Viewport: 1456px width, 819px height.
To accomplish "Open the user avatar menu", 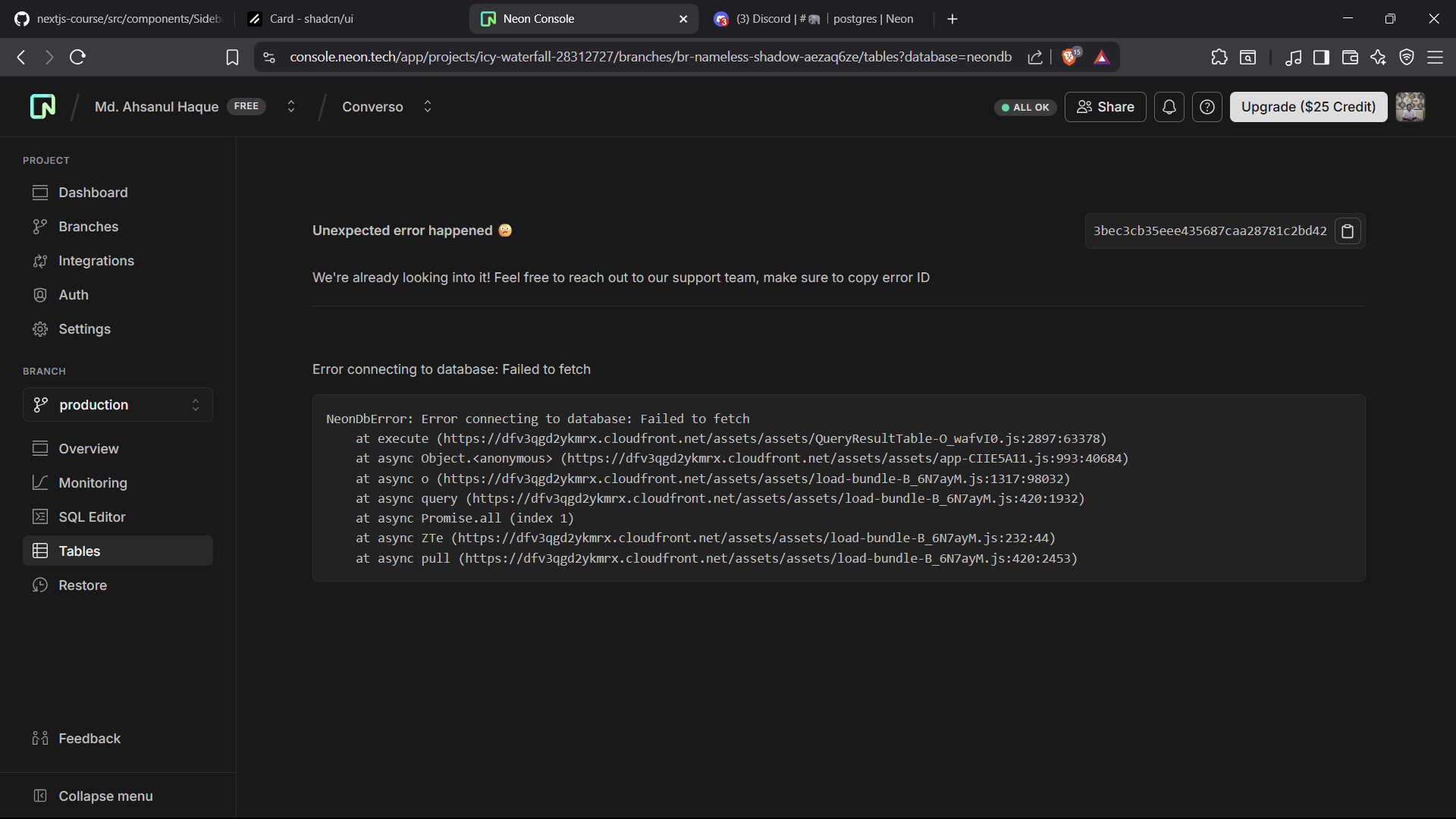I will tap(1410, 107).
